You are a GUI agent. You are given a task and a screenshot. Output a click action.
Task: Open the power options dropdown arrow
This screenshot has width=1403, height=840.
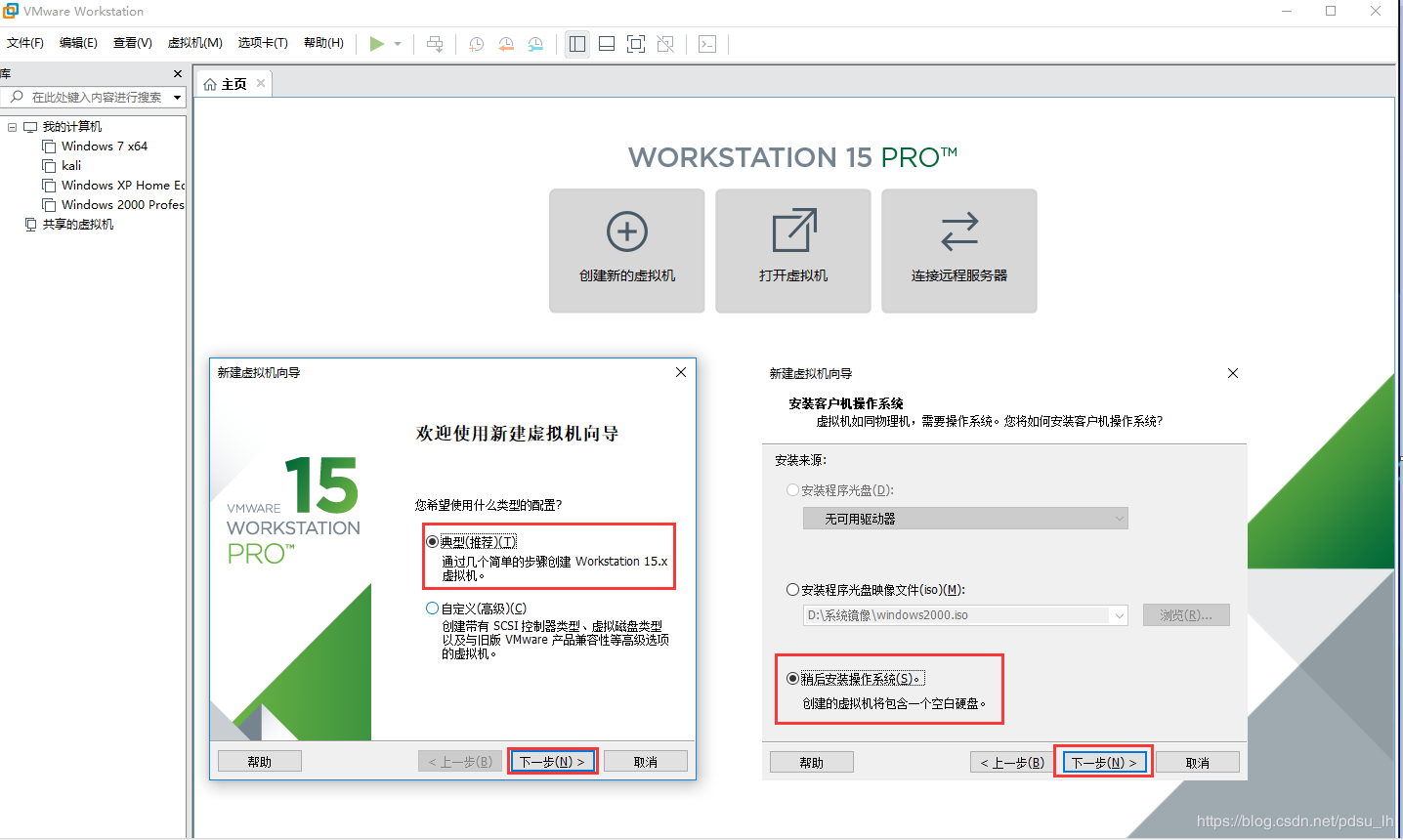[x=398, y=44]
